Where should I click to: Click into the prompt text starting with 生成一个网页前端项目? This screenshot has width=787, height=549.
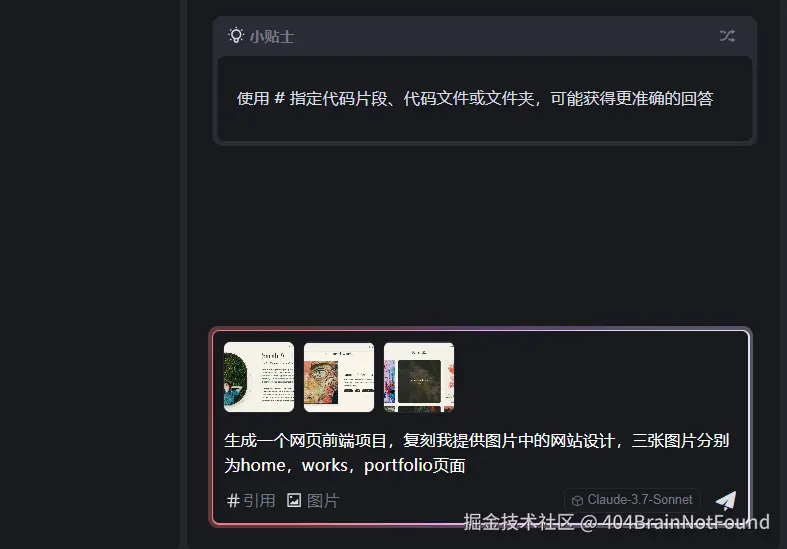point(476,441)
